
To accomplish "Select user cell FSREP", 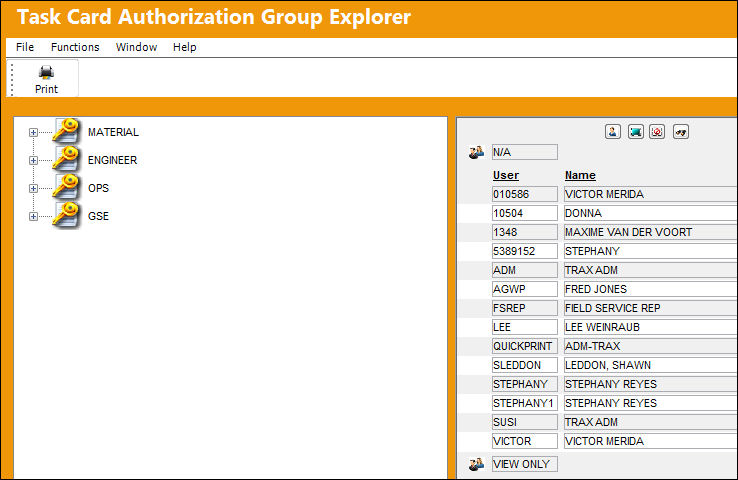I will coord(525,308).
